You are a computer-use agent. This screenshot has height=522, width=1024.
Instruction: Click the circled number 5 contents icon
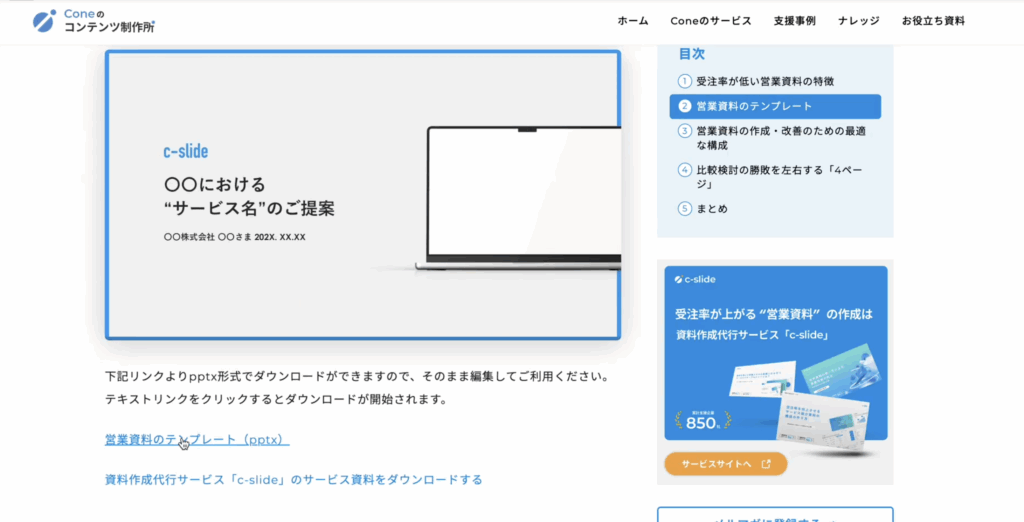pos(684,209)
